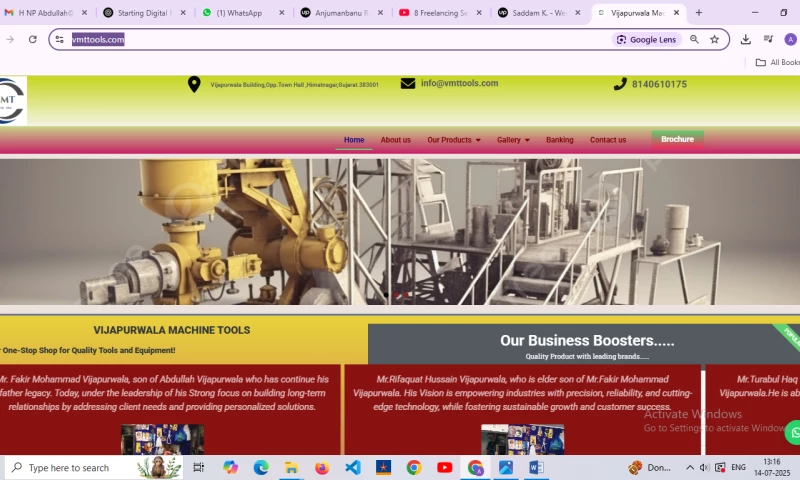
Task: Open the first Chrome taskbar icon
Action: pyautogui.click(x=414, y=467)
